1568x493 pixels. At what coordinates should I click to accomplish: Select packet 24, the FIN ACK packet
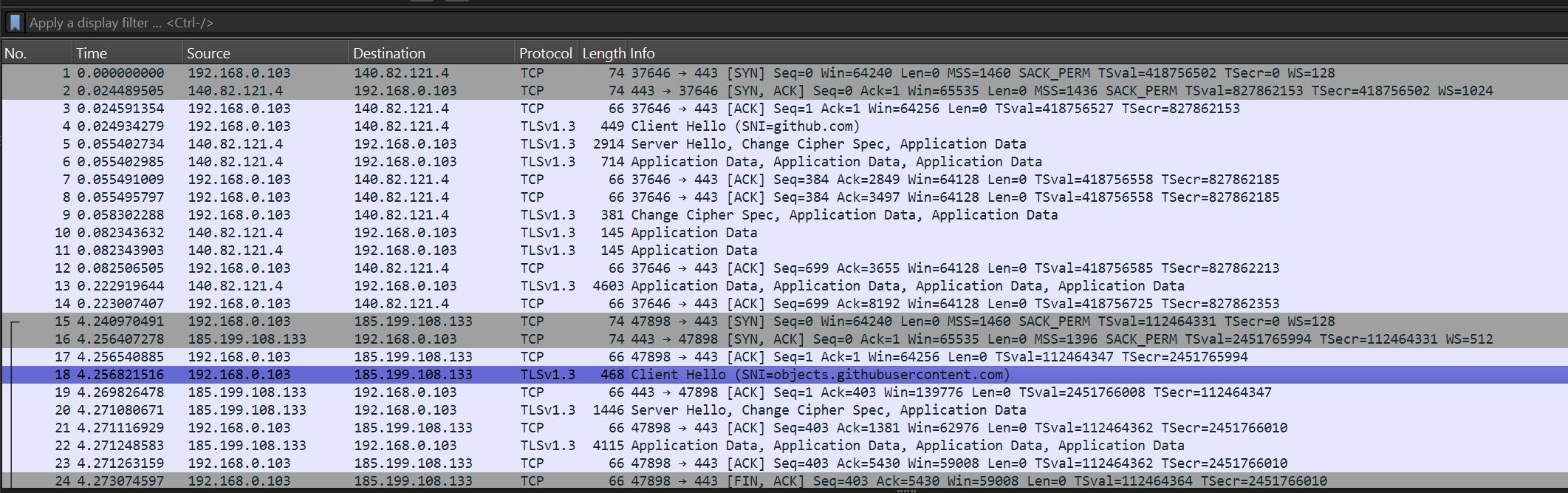[739, 481]
